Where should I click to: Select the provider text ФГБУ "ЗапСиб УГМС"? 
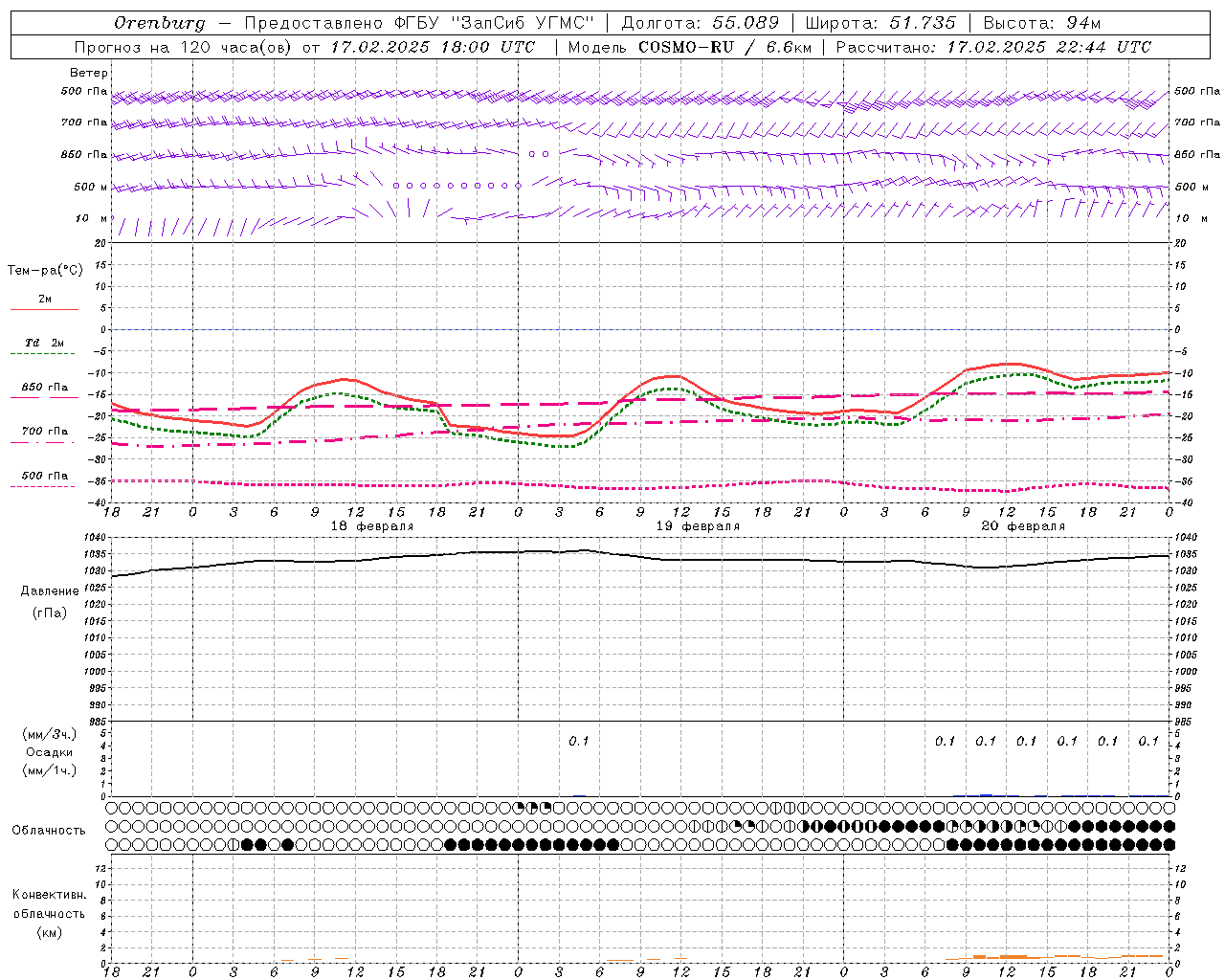[495, 22]
